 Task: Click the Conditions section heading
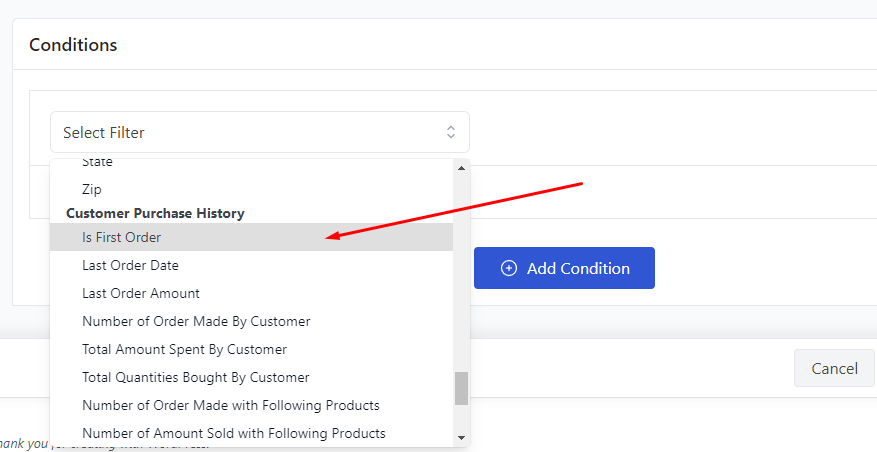73,45
